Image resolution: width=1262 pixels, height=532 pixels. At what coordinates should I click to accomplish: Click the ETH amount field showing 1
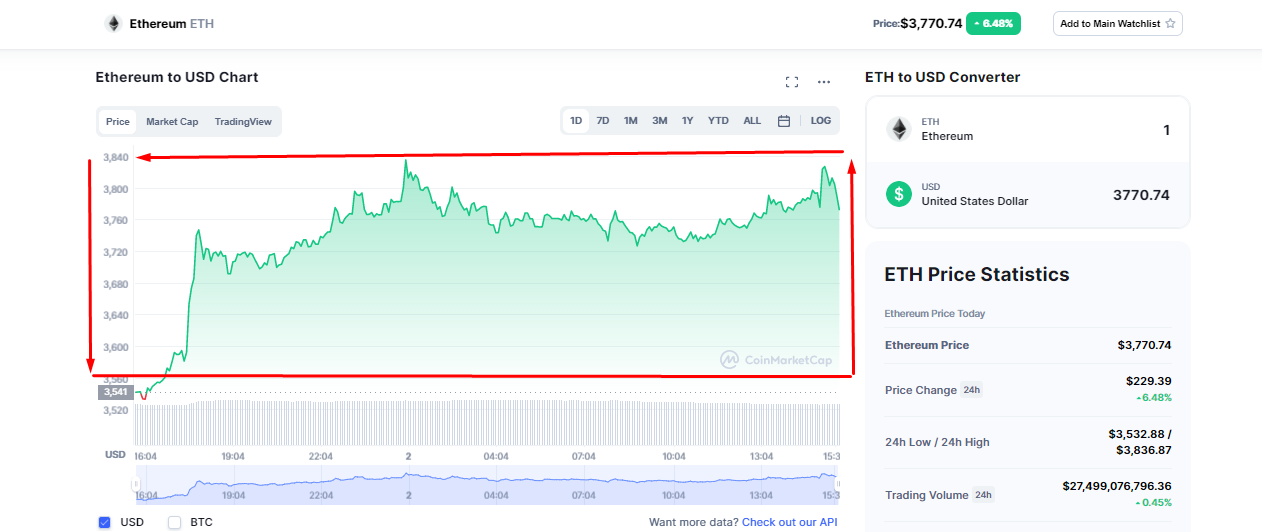pos(1166,130)
